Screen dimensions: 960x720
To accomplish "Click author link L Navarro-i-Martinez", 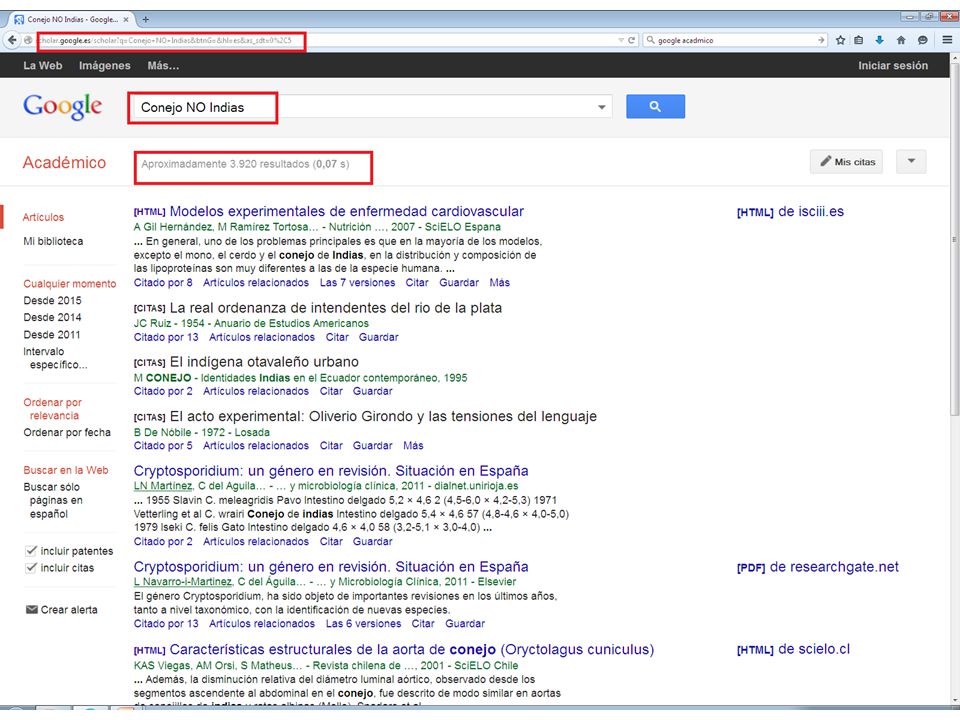I will (x=183, y=582).
